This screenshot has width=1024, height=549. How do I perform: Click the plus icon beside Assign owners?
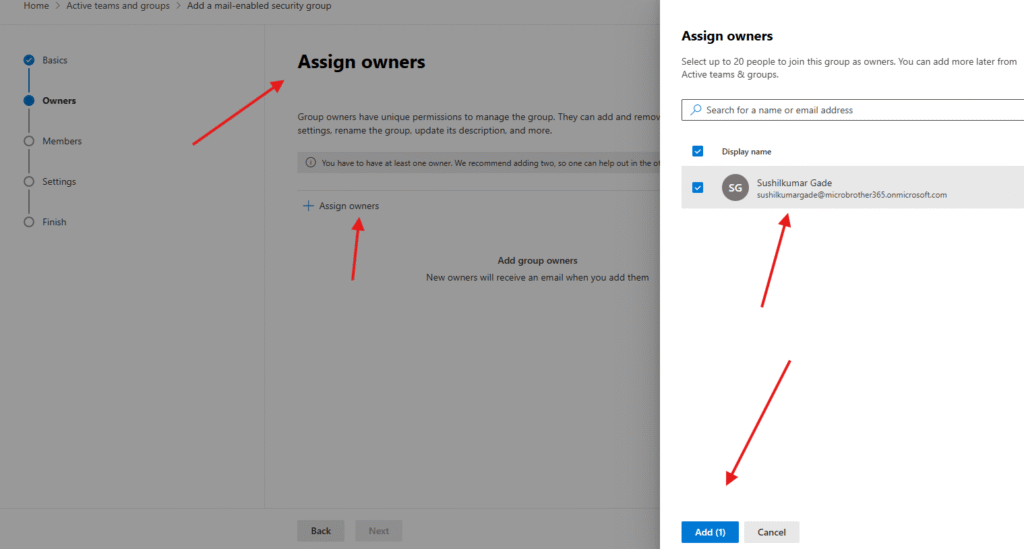tap(308, 206)
